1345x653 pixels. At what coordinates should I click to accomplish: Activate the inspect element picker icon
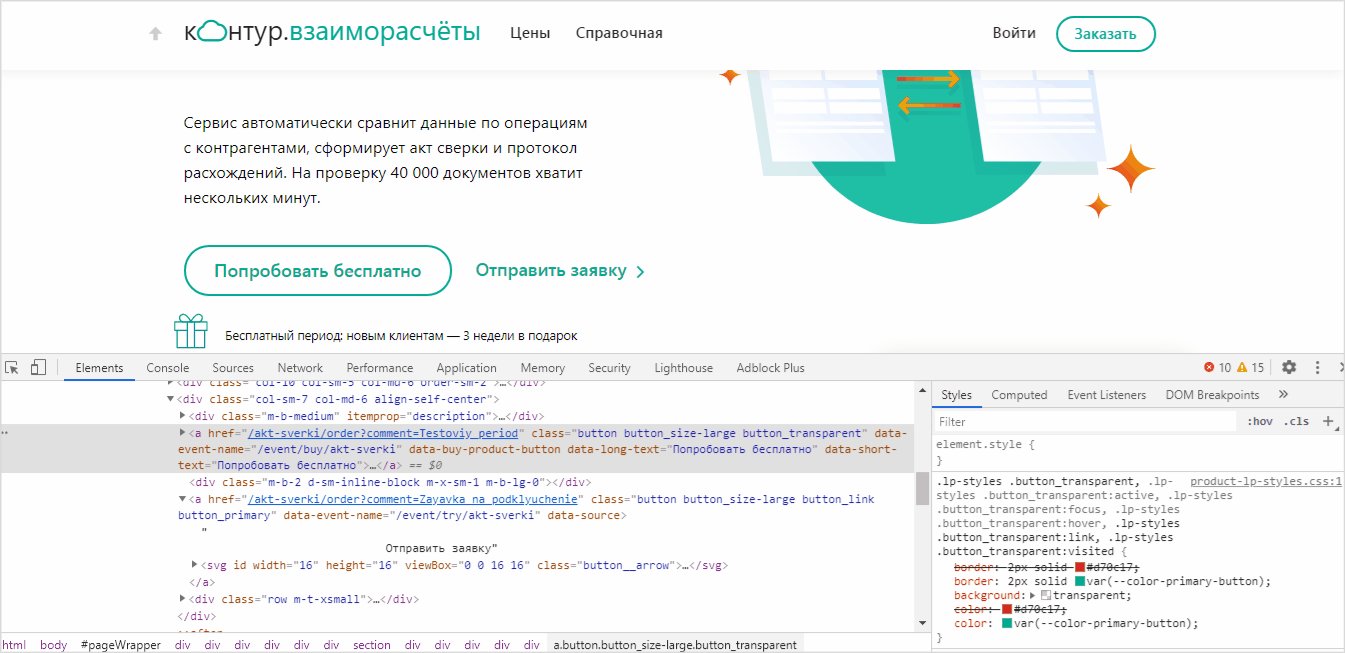(x=13, y=367)
